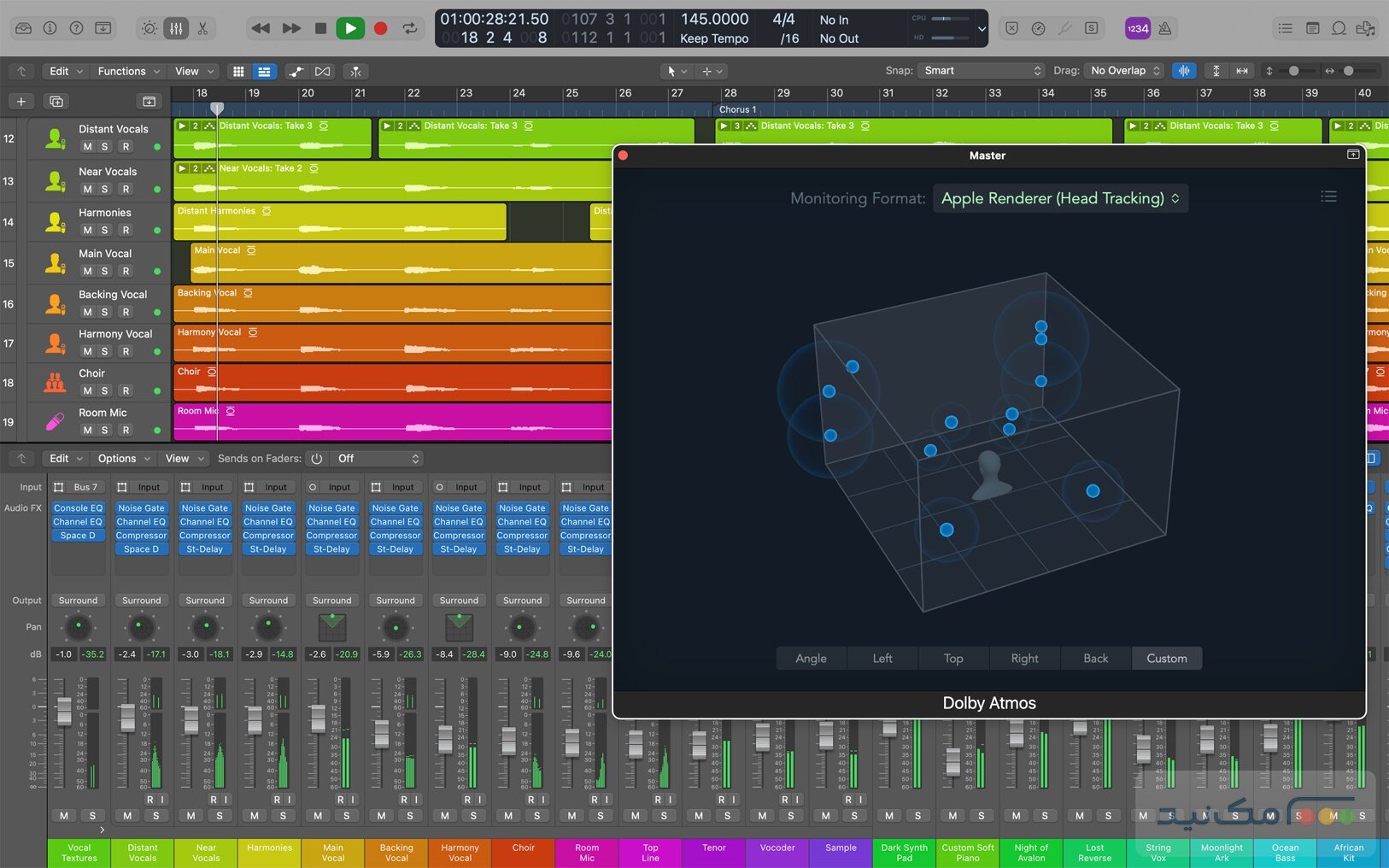The image size is (1389, 868).
Task: Open the List Editors panel icon
Action: pyautogui.click(x=1286, y=28)
